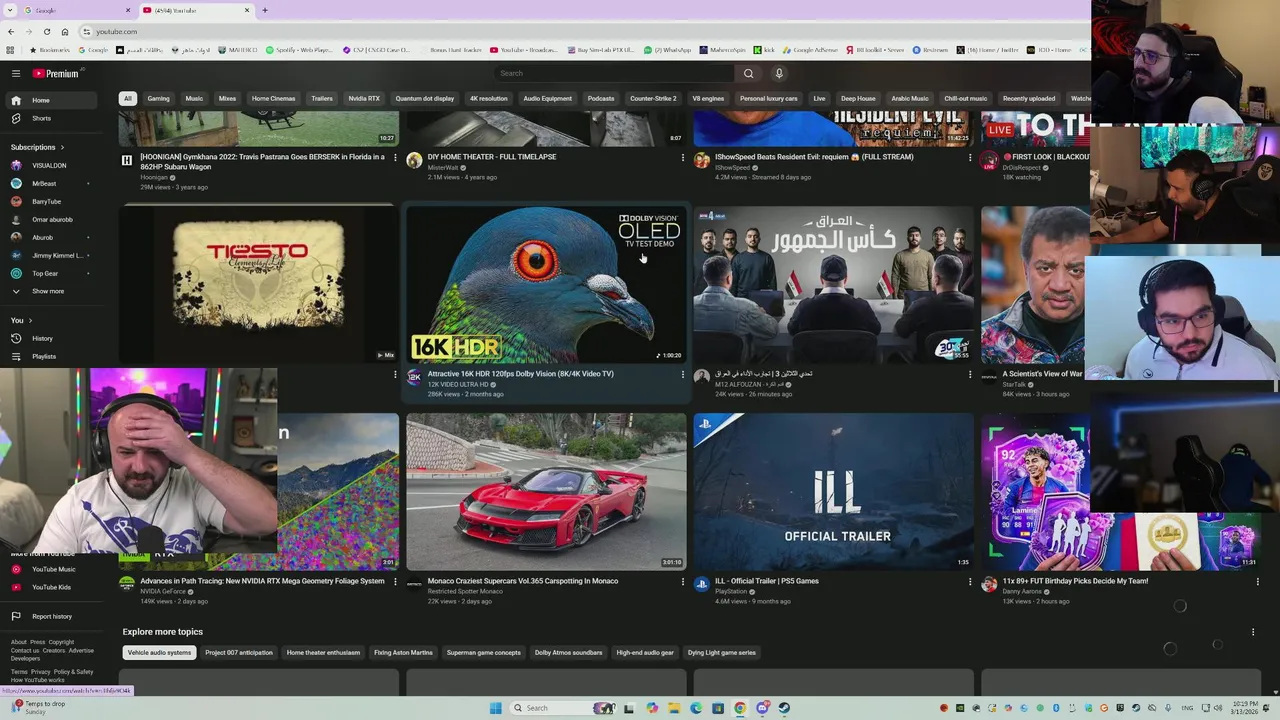Open more options for Explore more topics
This screenshot has height=720, width=1280.
pyautogui.click(x=1253, y=632)
